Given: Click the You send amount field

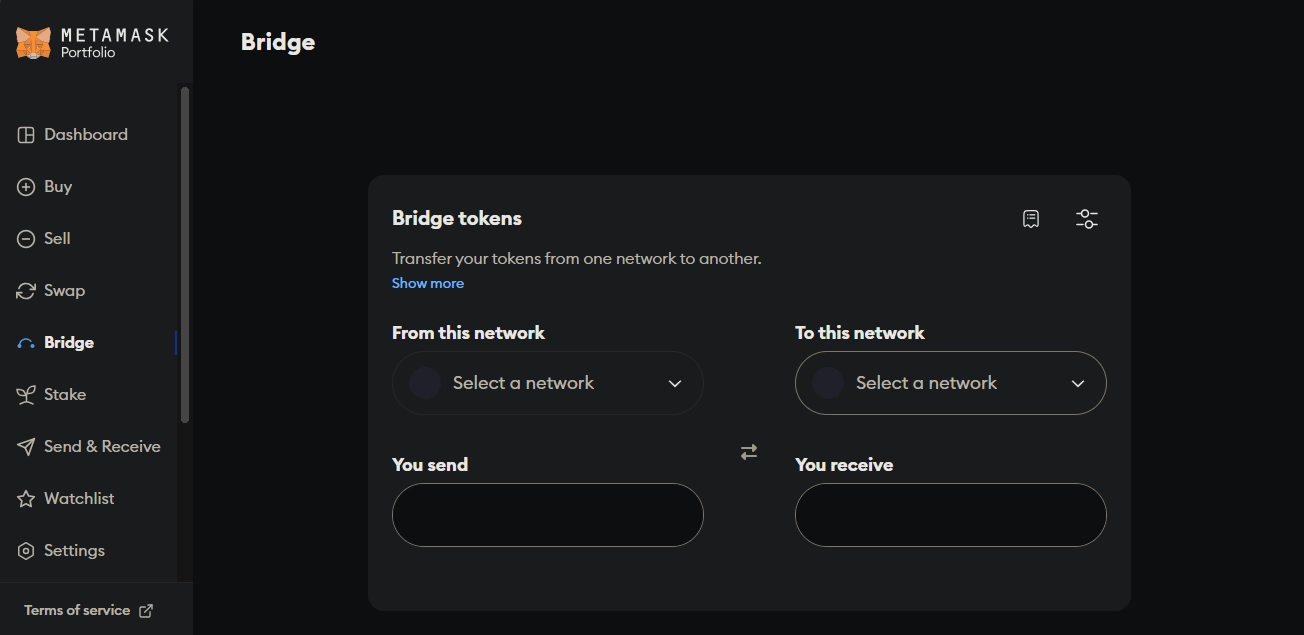Looking at the screenshot, I should point(548,515).
